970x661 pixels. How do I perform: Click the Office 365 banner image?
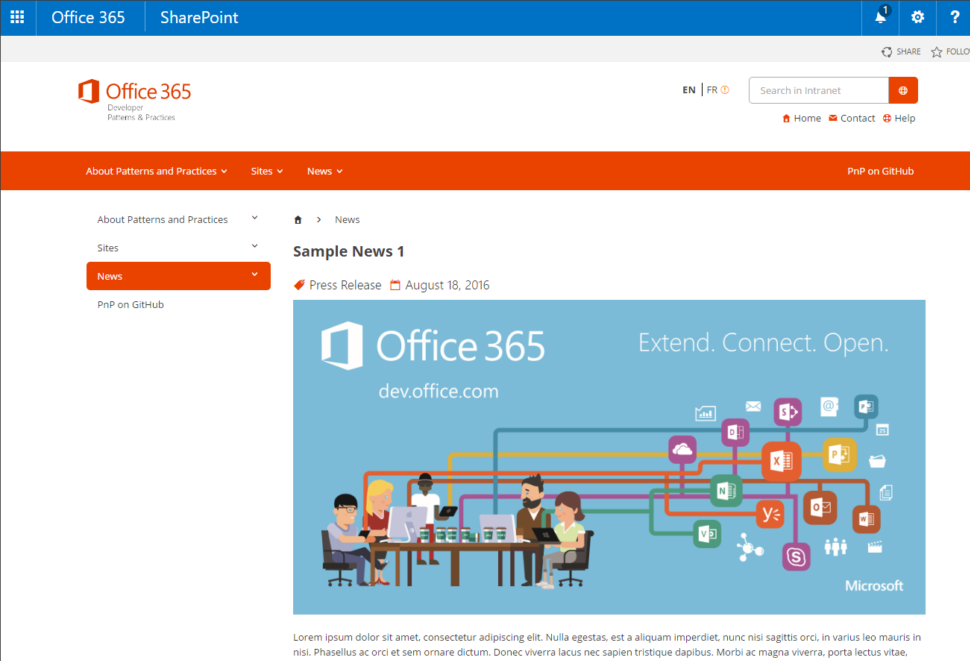pos(609,457)
